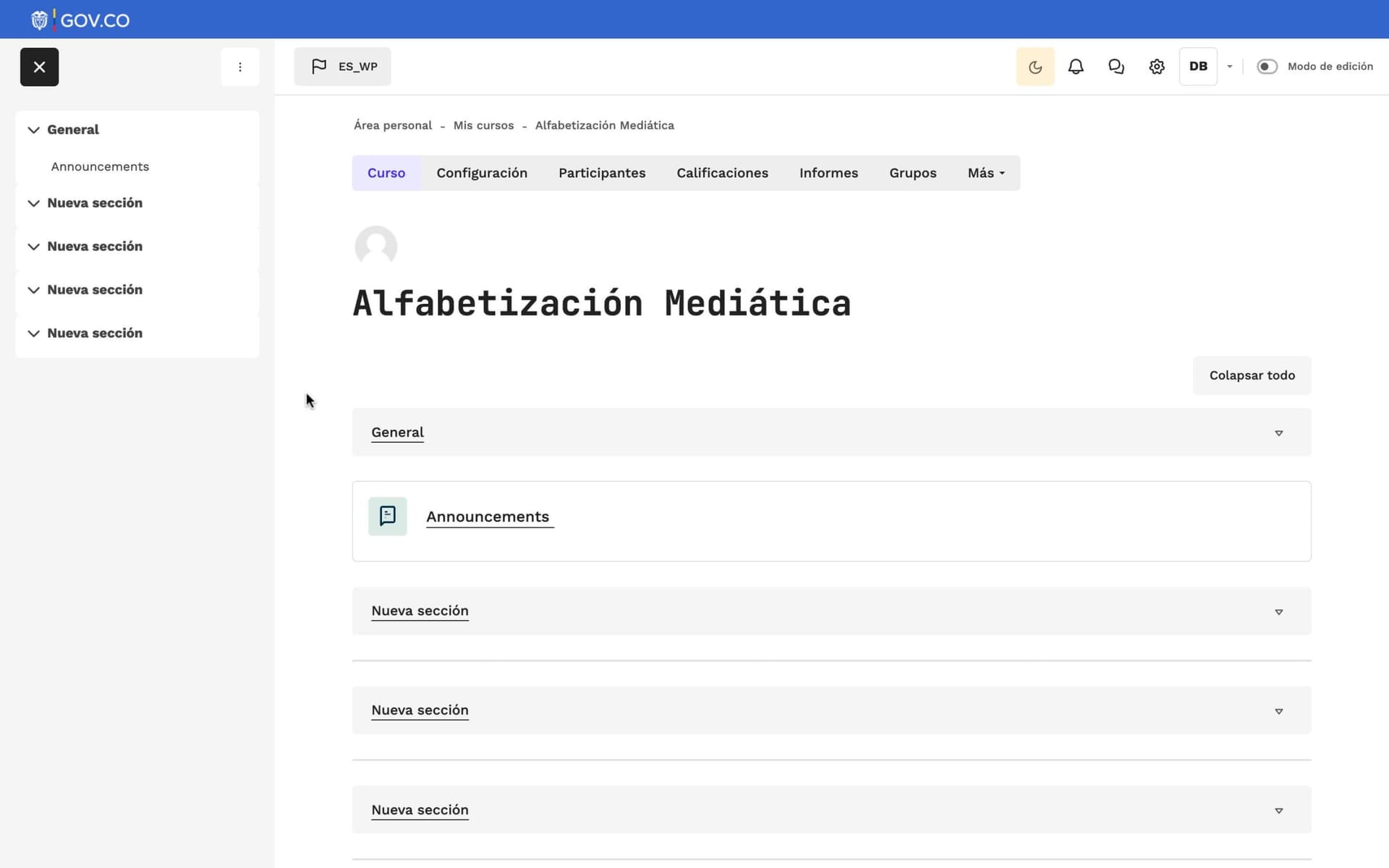Screen dimensions: 1389x868
Task: Click the GOV.CO logo
Action: 81,20
